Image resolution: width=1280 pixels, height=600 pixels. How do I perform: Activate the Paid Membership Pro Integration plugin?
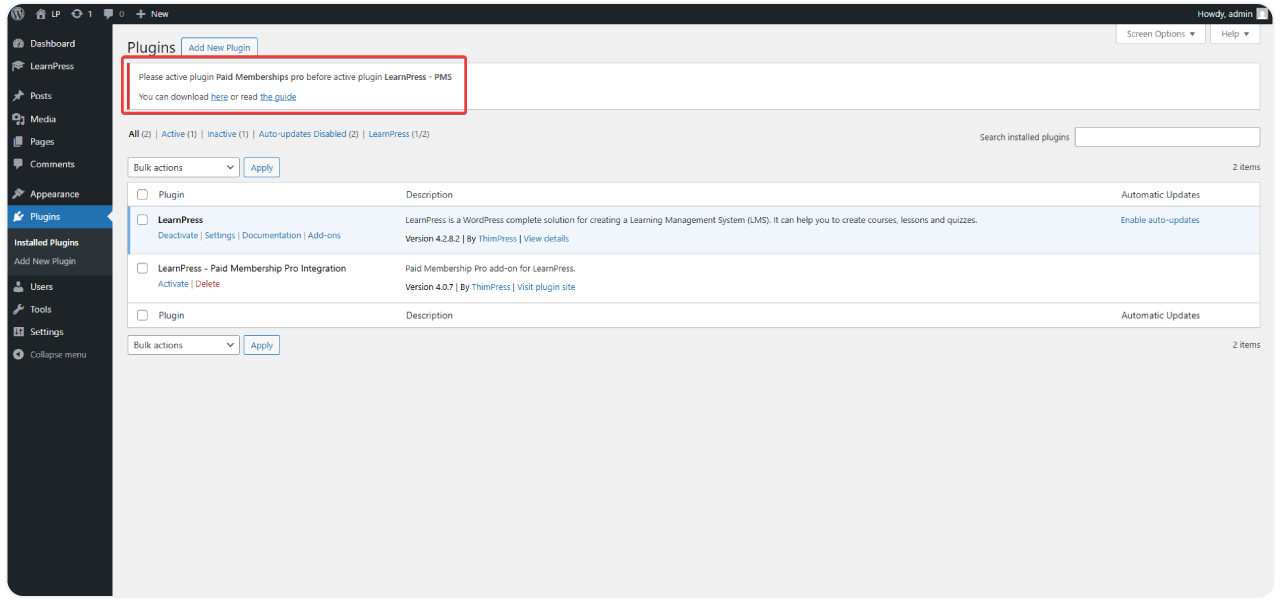coord(173,284)
